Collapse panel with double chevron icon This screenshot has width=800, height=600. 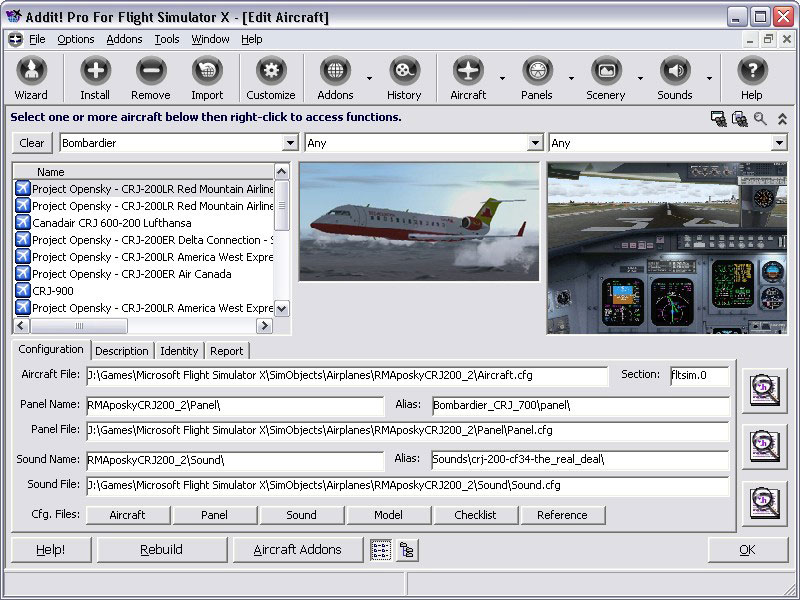(782, 119)
